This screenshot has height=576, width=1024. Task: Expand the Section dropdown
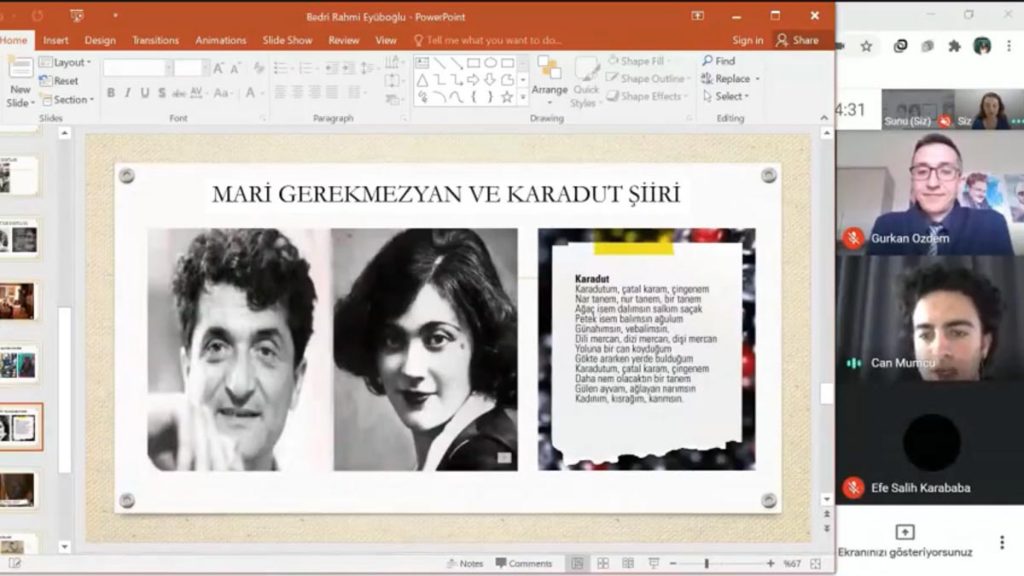click(67, 100)
